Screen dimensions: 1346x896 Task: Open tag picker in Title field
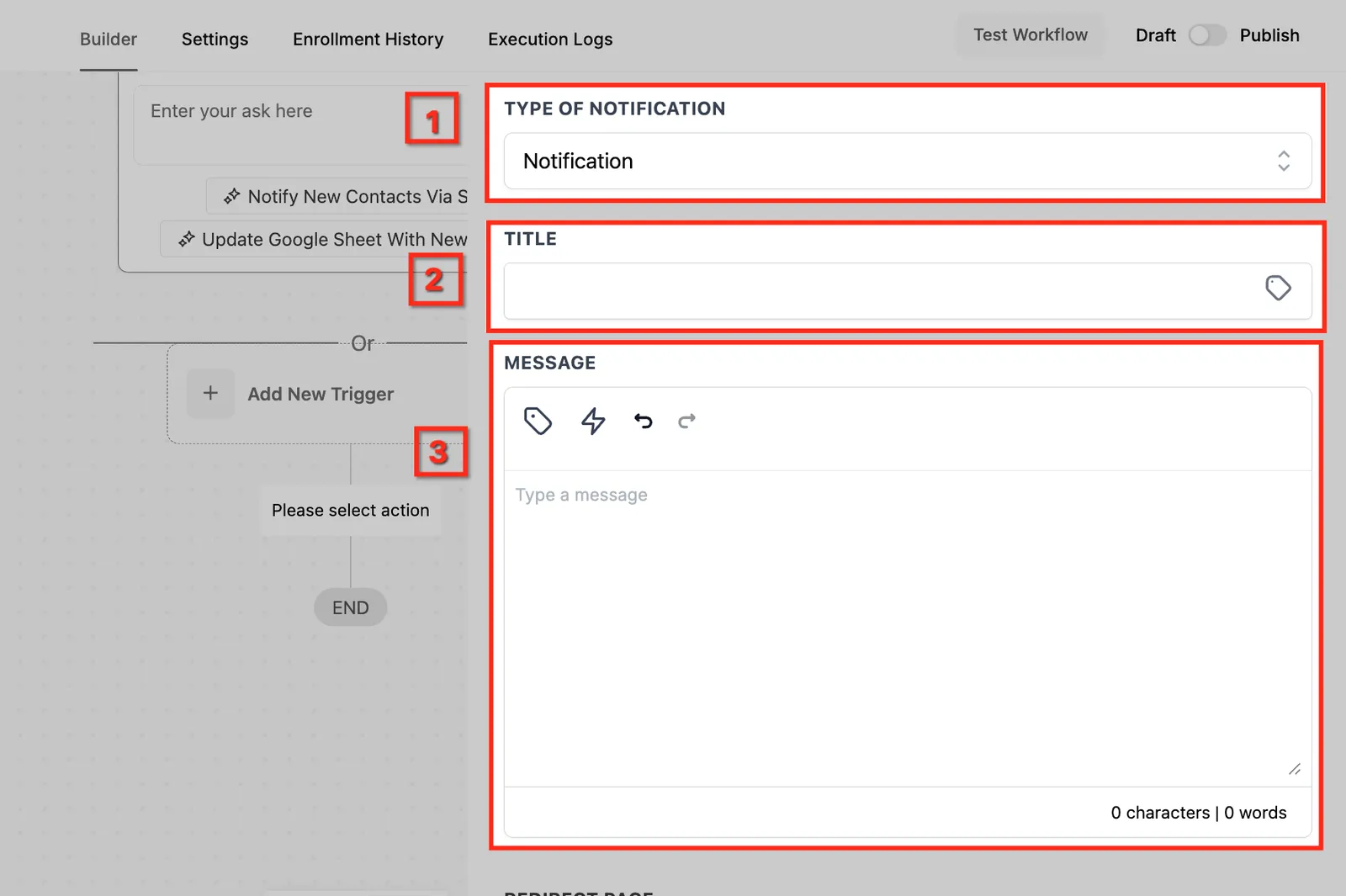coord(1278,289)
